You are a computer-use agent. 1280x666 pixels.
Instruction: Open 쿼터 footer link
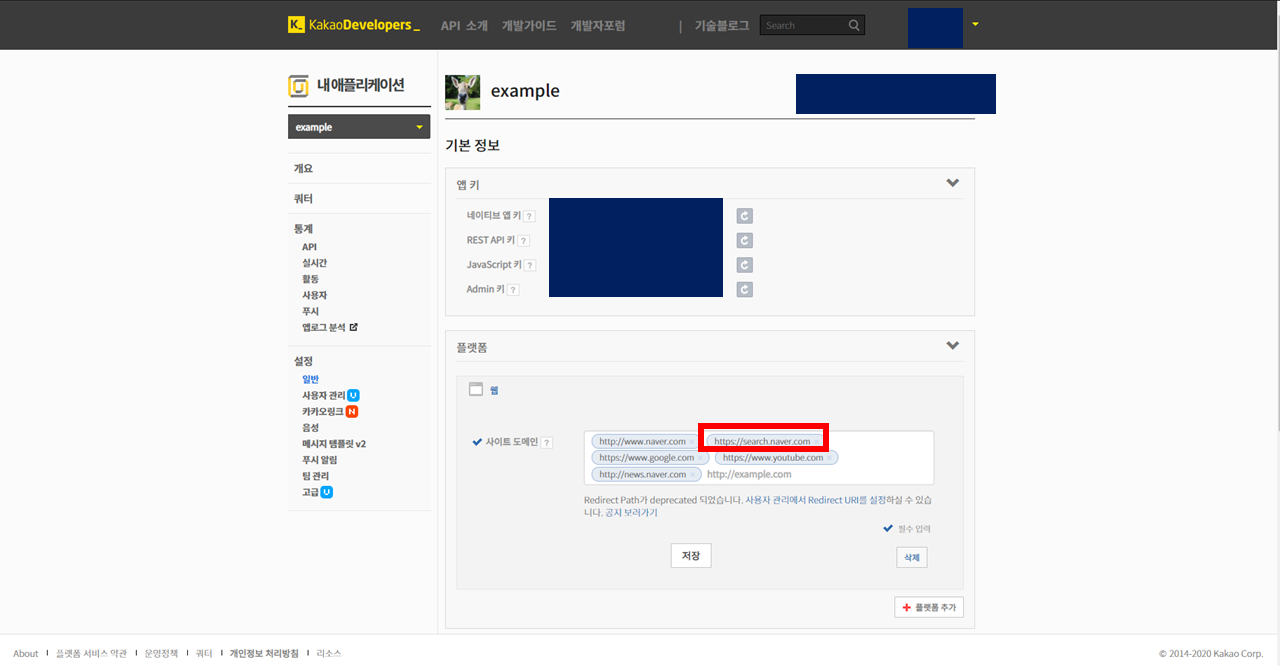(204, 653)
